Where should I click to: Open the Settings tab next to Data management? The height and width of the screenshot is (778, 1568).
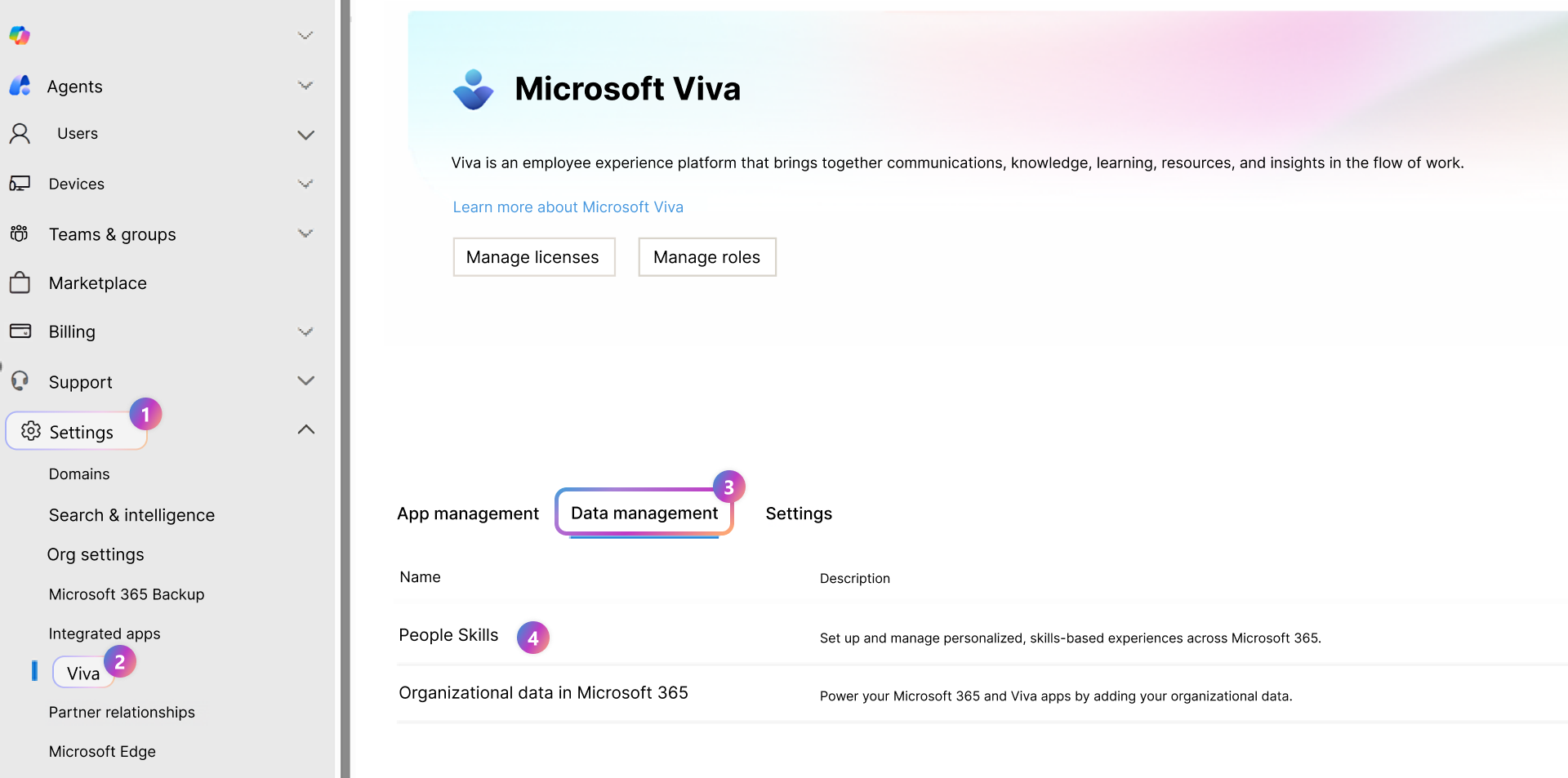(798, 513)
